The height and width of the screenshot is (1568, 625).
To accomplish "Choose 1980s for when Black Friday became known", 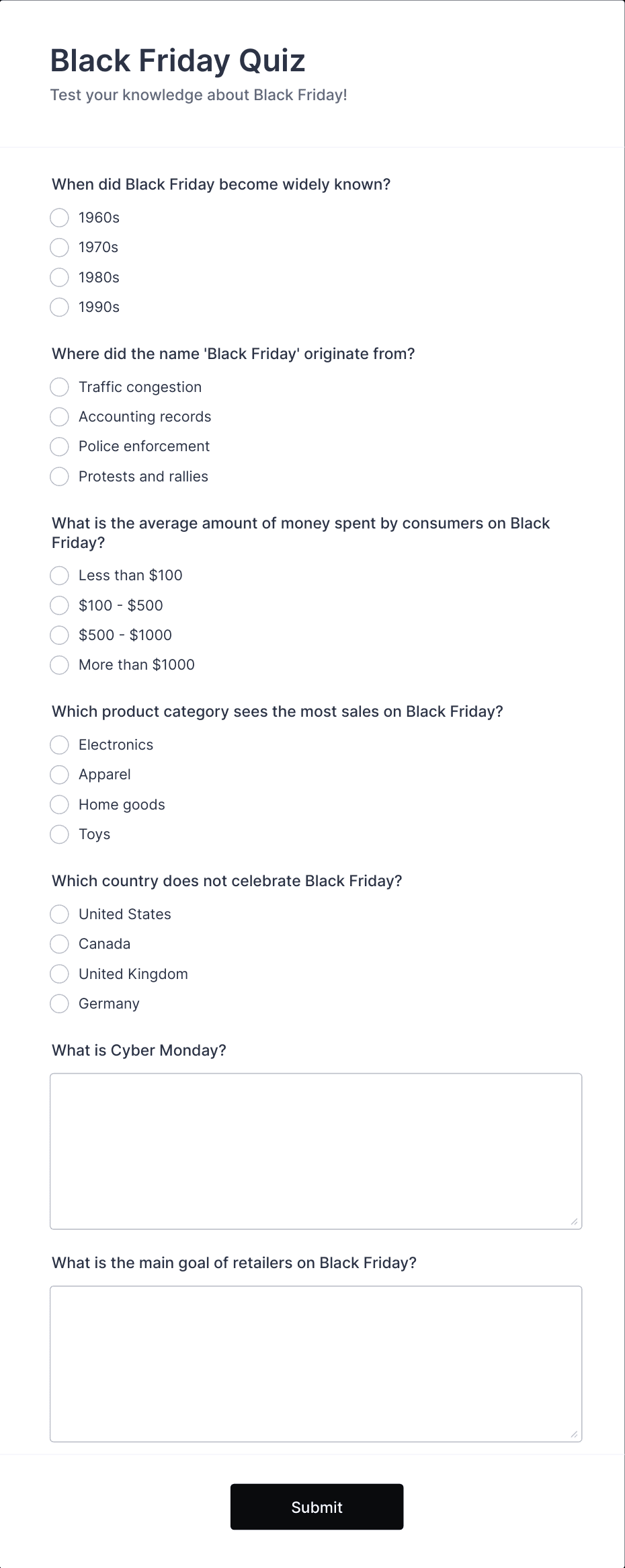I will [59, 277].
